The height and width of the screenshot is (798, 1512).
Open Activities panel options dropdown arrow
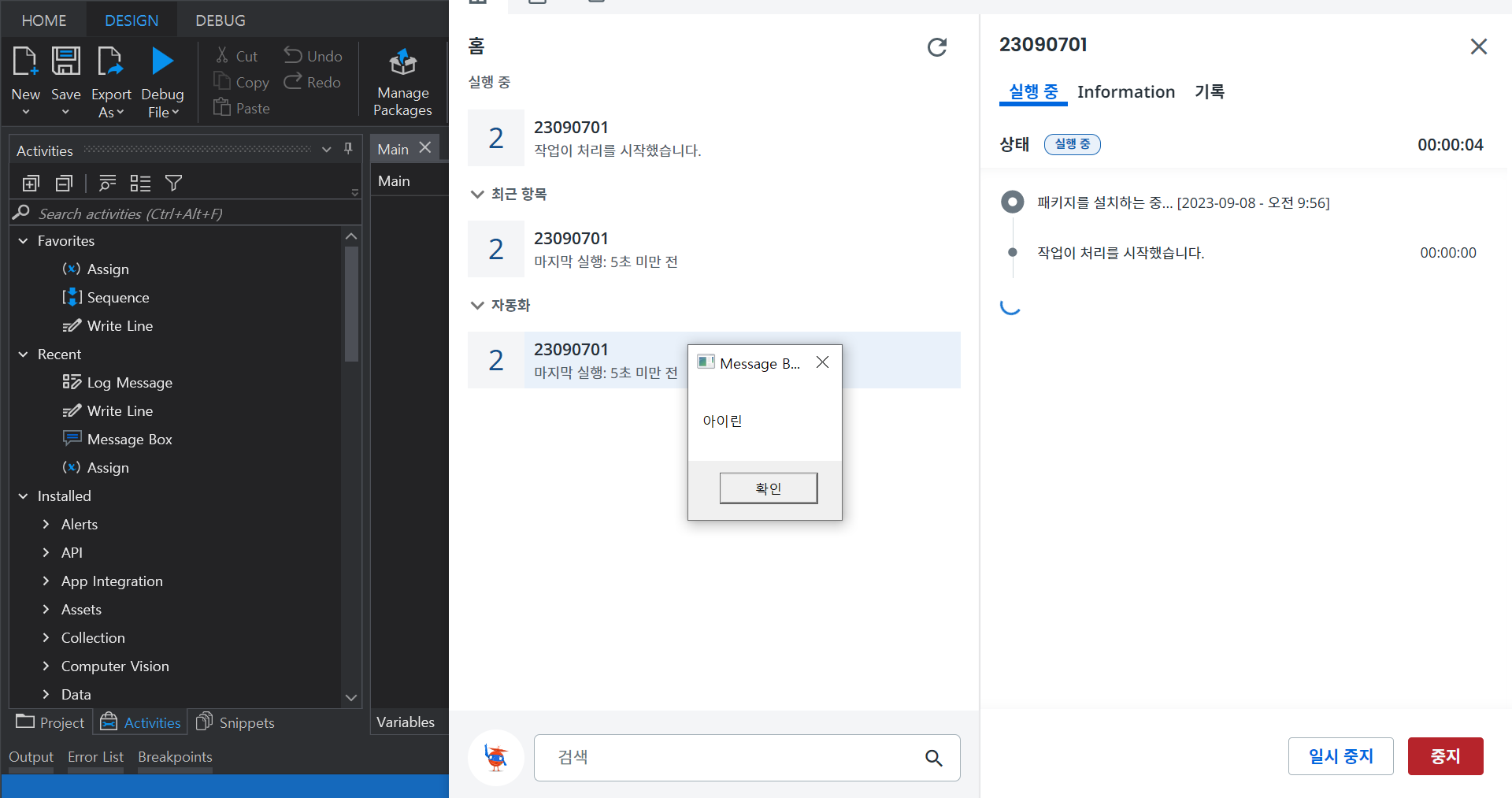[x=327, y=150]
